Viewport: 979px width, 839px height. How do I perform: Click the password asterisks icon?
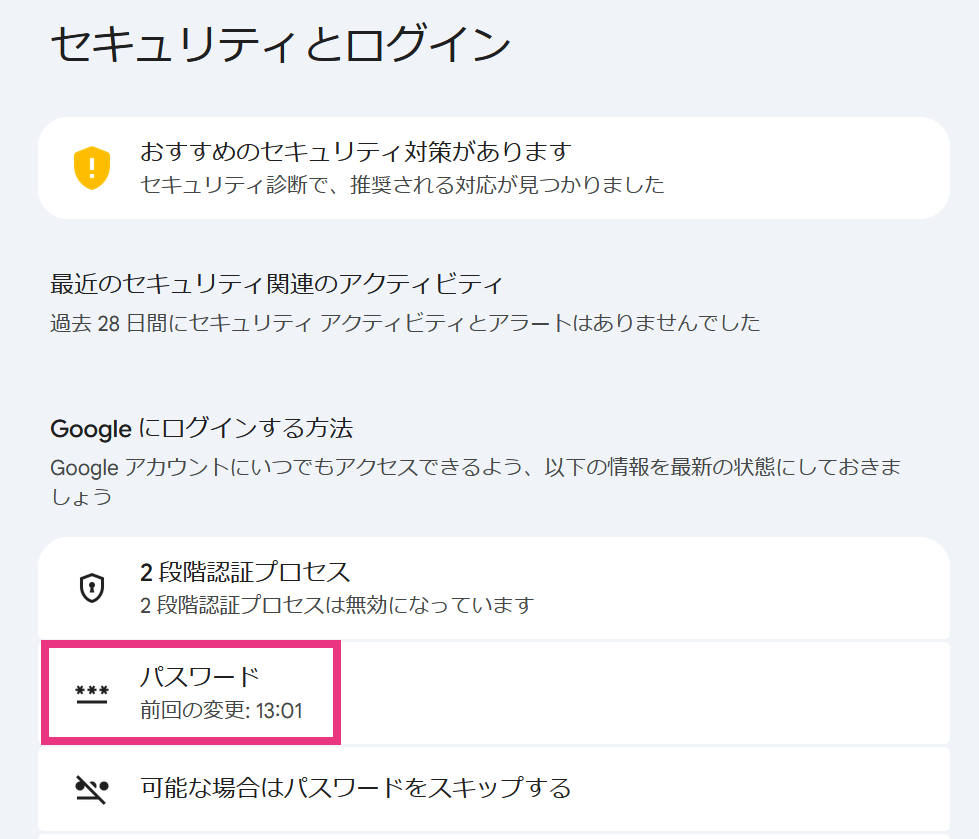(x=92, y=694)
